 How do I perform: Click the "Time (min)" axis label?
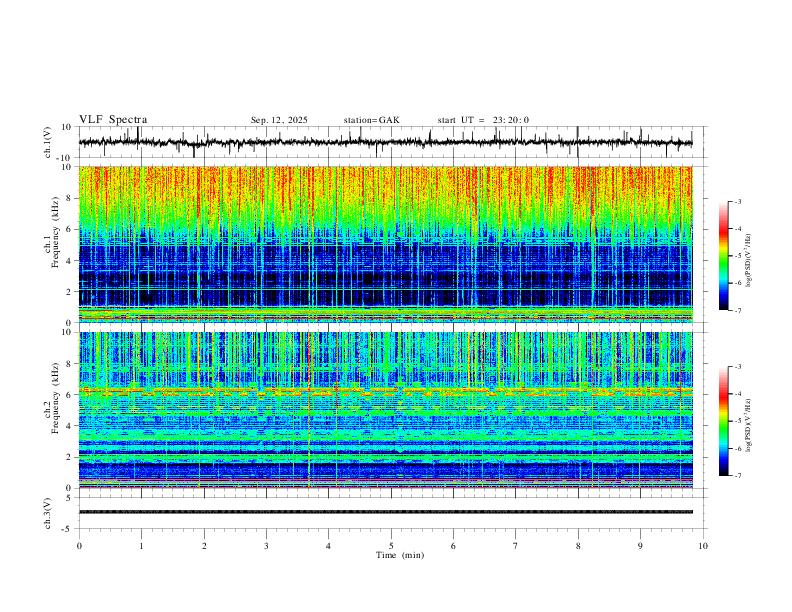pos(400,555)
